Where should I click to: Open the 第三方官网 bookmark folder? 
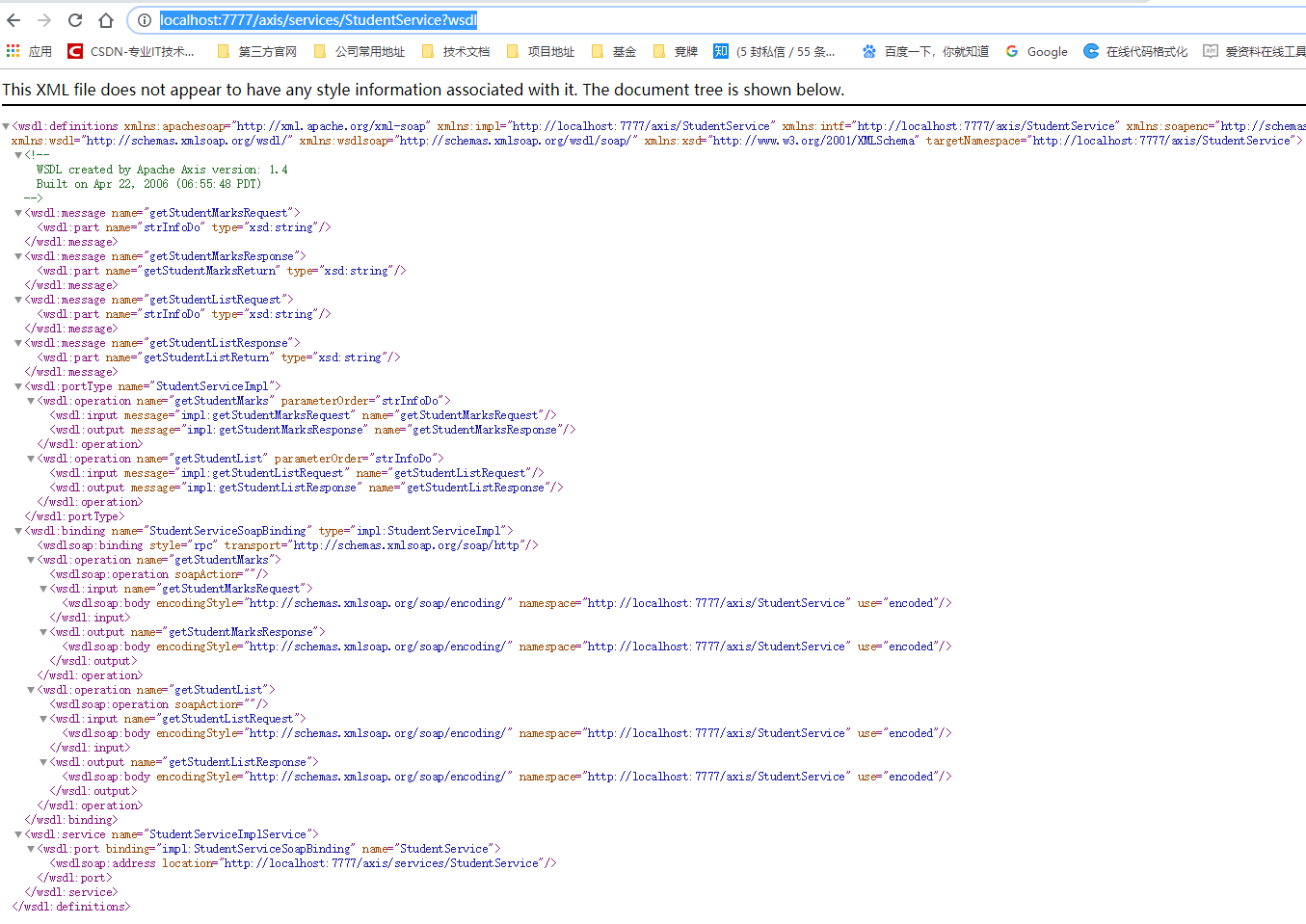click(257, 51)
